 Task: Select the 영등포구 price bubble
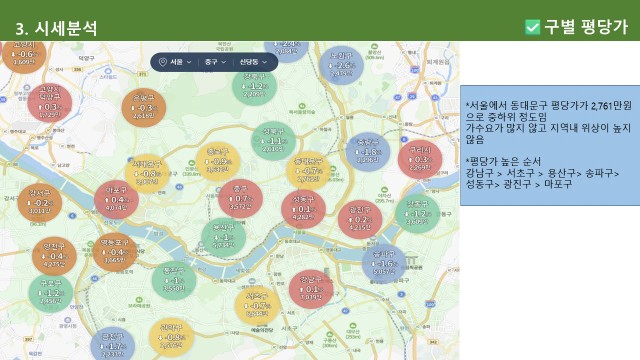(x=115, y=252)
